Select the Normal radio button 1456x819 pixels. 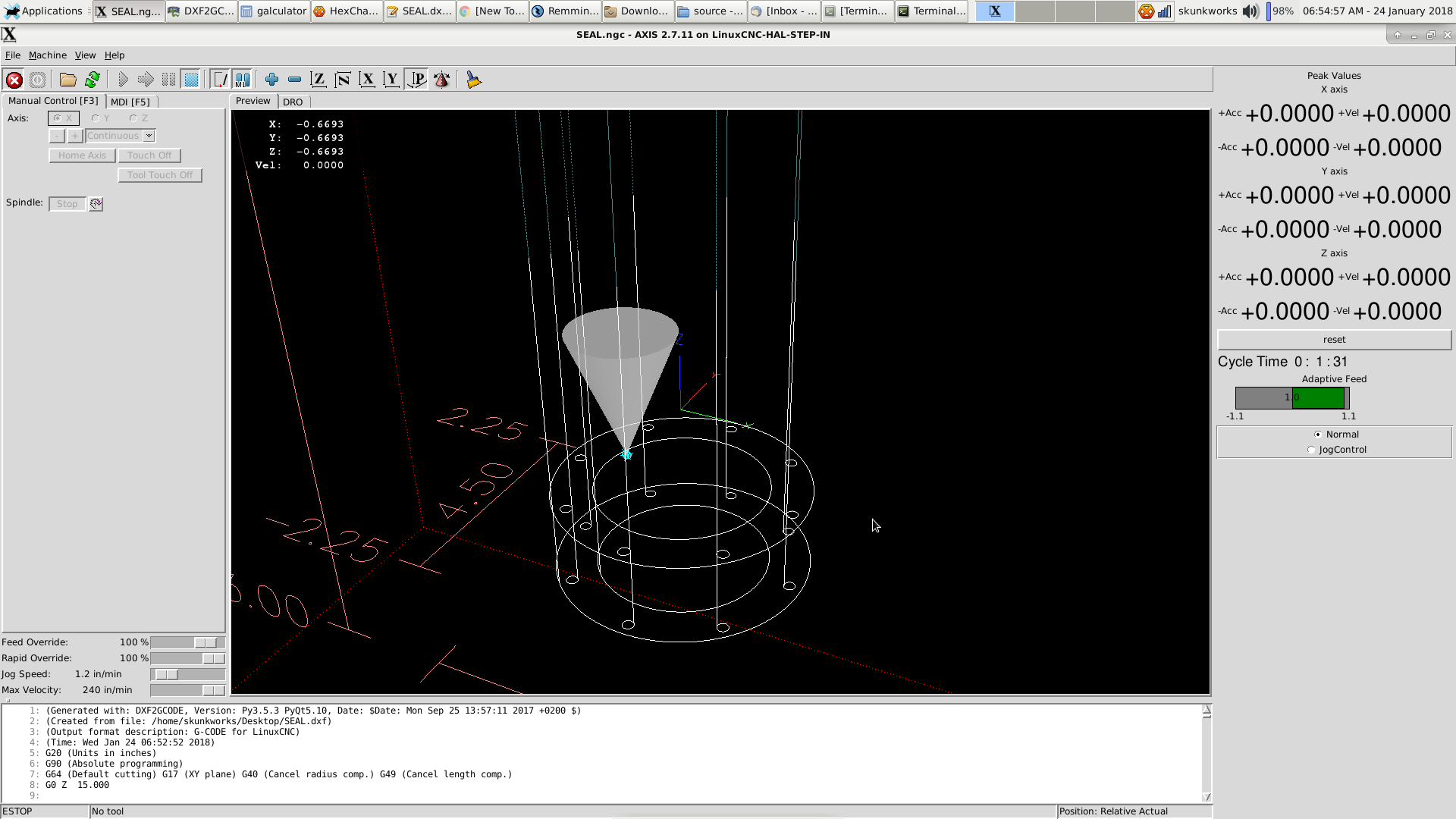tap(1318, 435)
